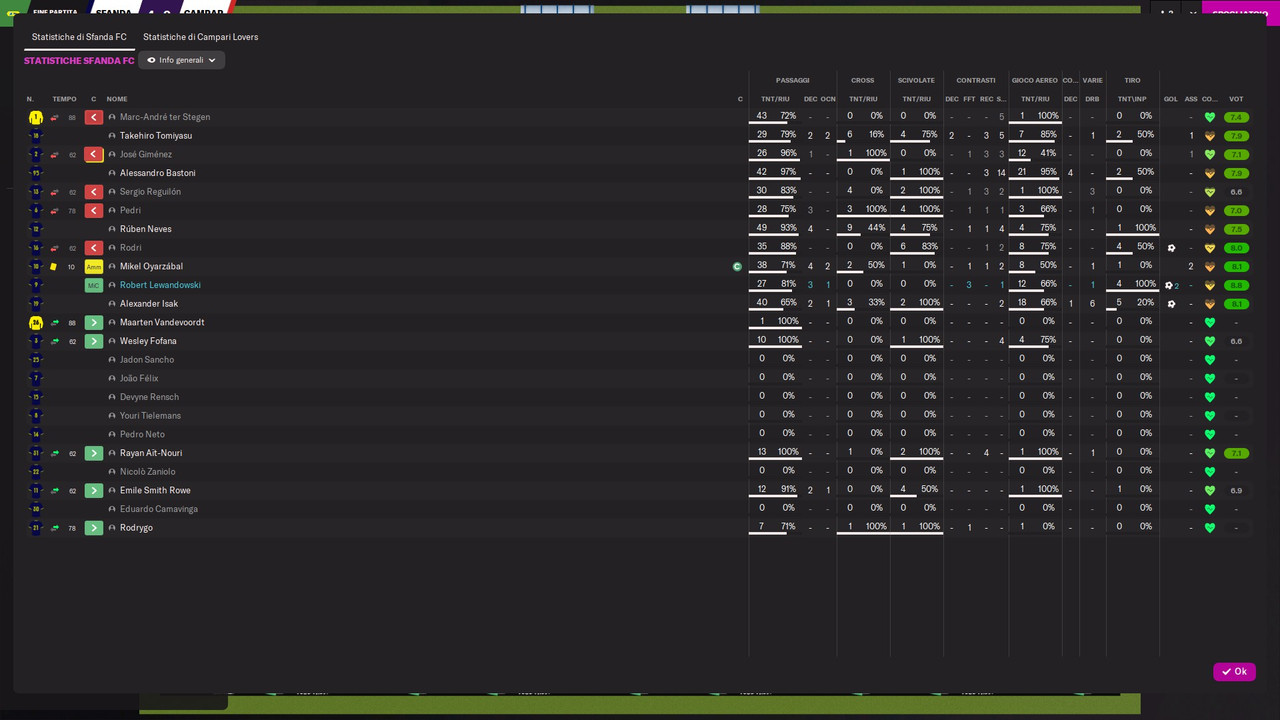Click the yellow Amm badge for Mikel Oyarzábal
Screen dimensions: 1280x720
(94, 267)
